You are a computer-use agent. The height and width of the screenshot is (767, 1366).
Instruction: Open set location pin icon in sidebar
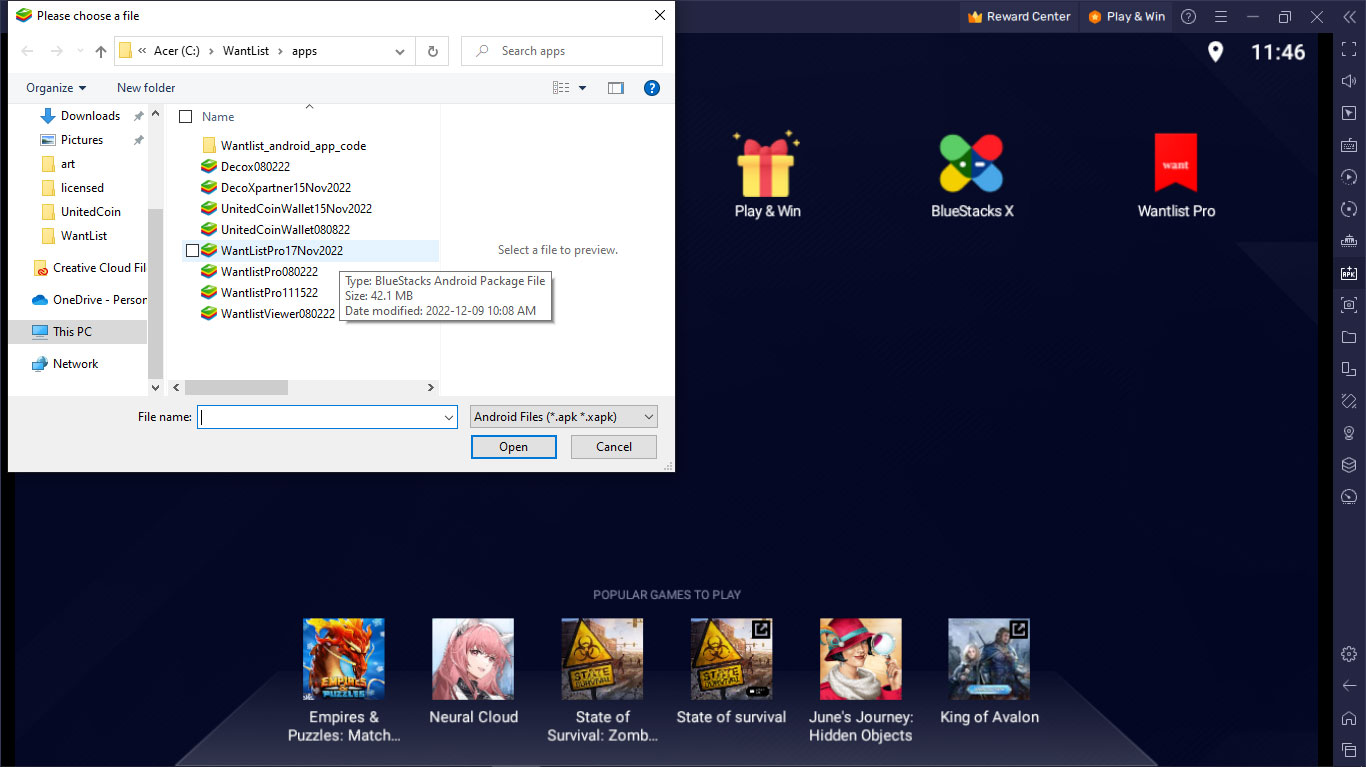[1349, 433]
